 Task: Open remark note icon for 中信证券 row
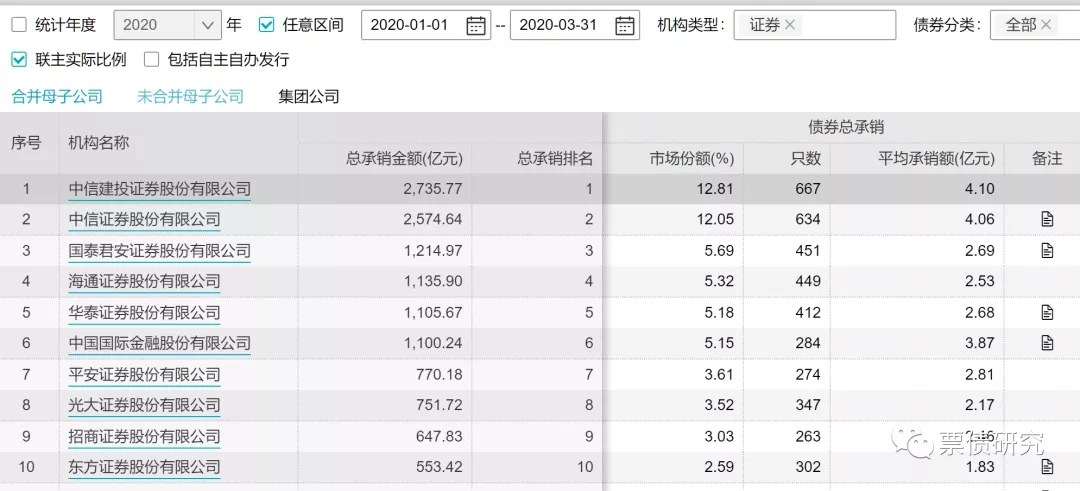1047,219
